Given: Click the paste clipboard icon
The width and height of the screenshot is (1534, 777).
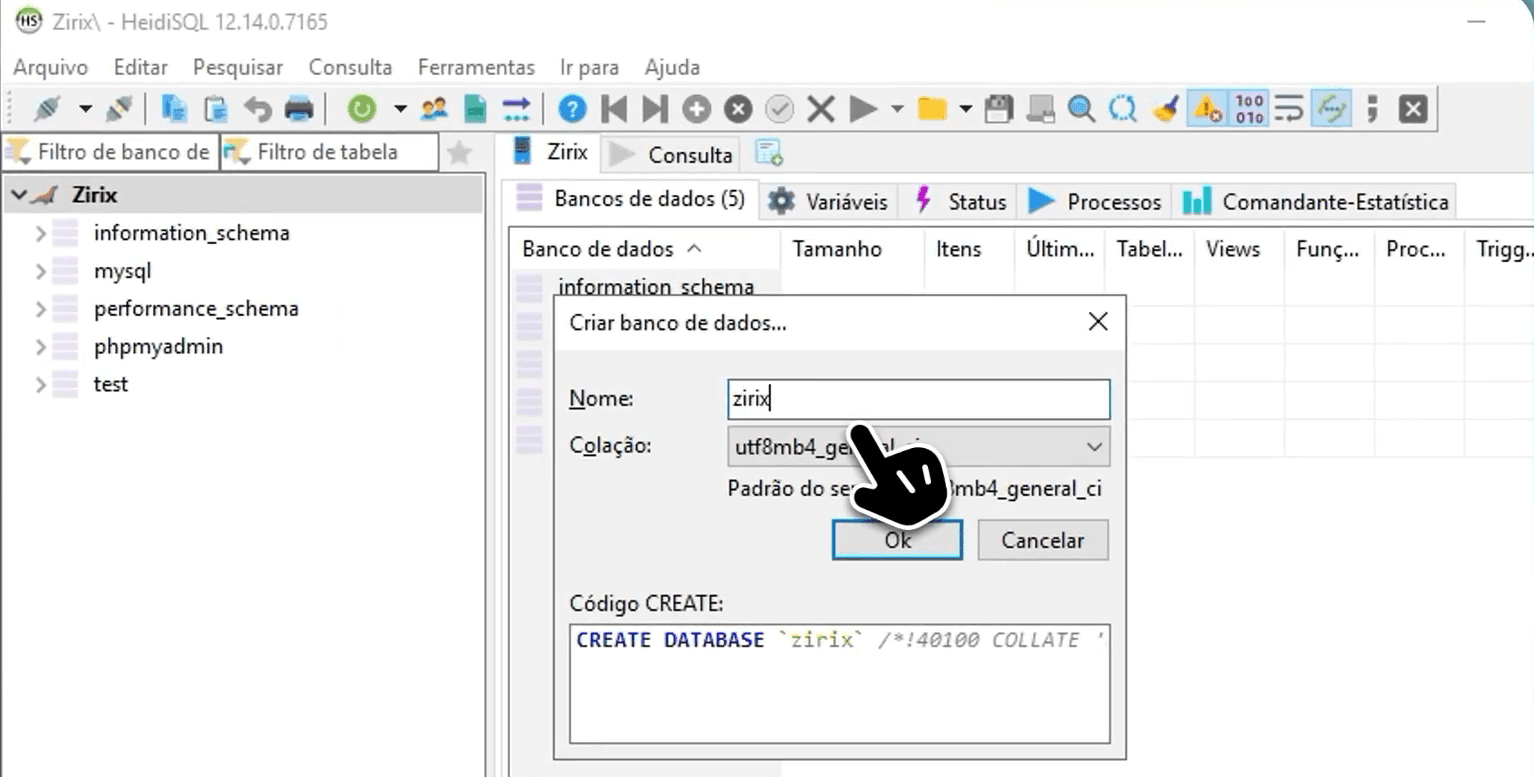Looking at the screenshot, I should point(216,108).
